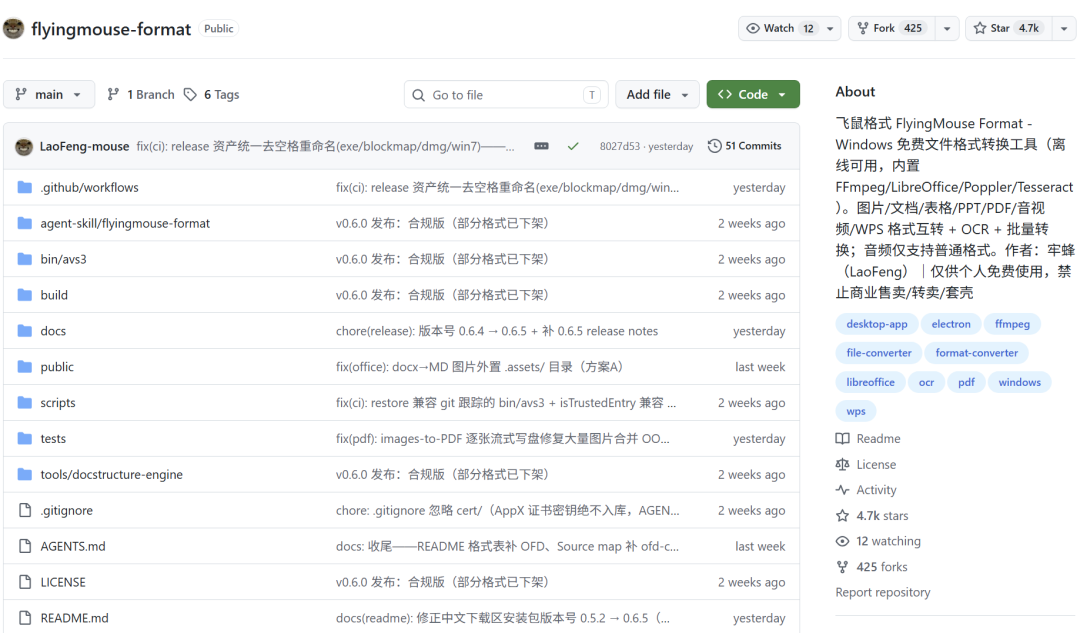The image size is (1080, 633).
Task: Click the branch icon beside 1 Branch
Action: (114, 94)
